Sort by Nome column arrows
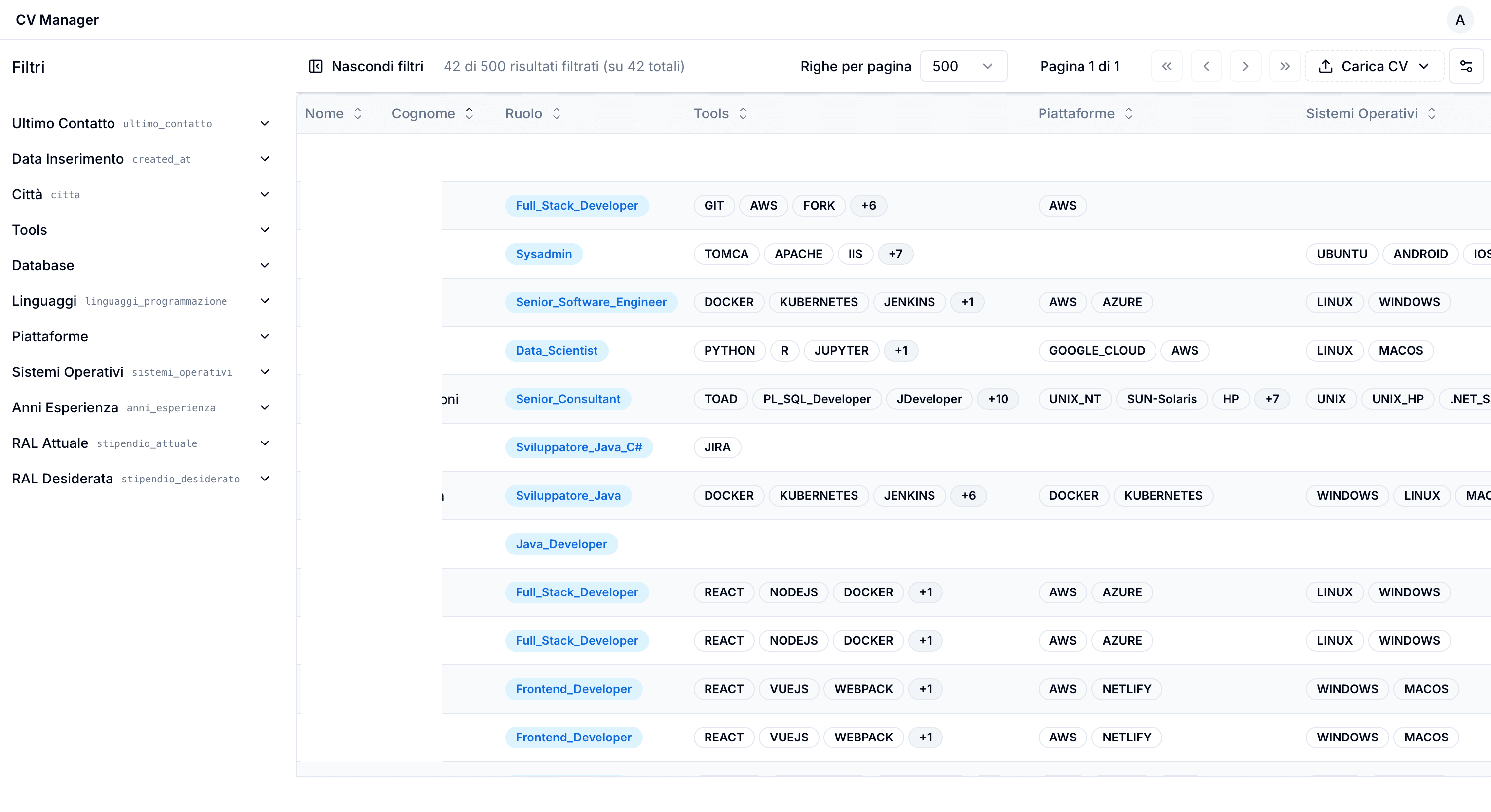Image resolution: width=1491 pixels, height=812 pixels. point(358,113)
